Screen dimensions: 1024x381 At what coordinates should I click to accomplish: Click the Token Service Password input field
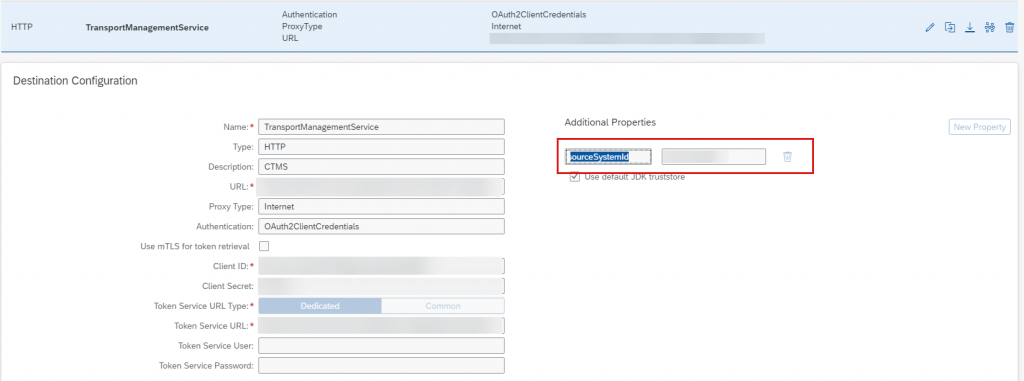(381, 365)
